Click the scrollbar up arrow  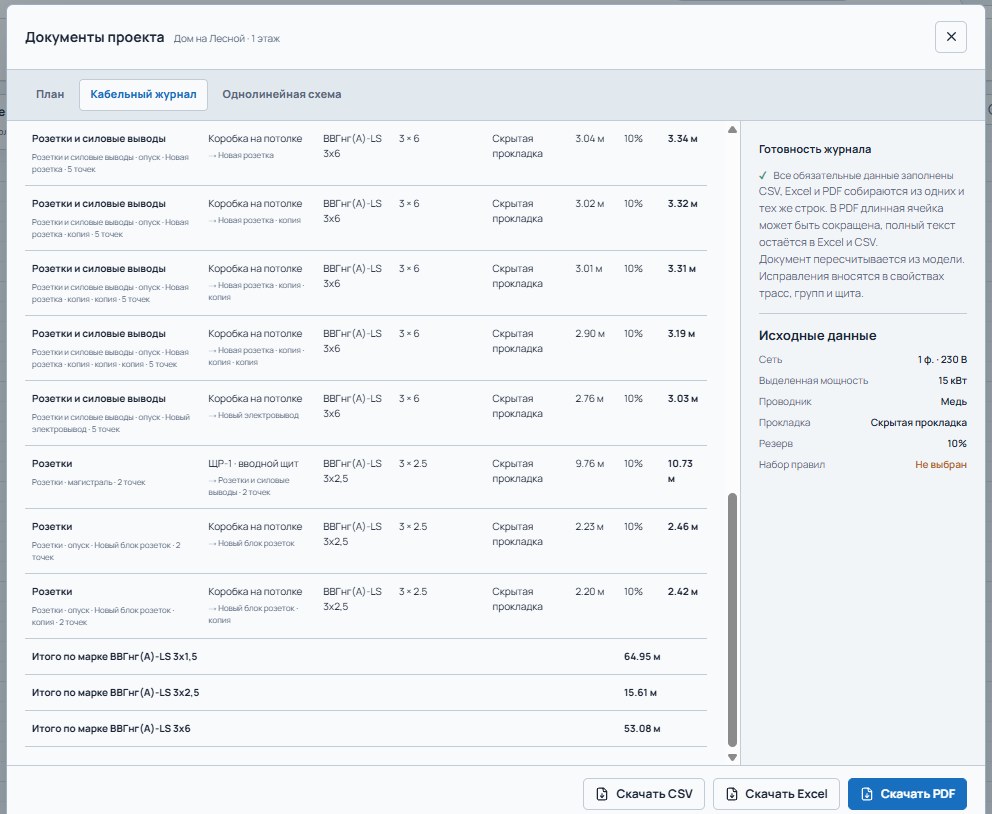(732, 130)
